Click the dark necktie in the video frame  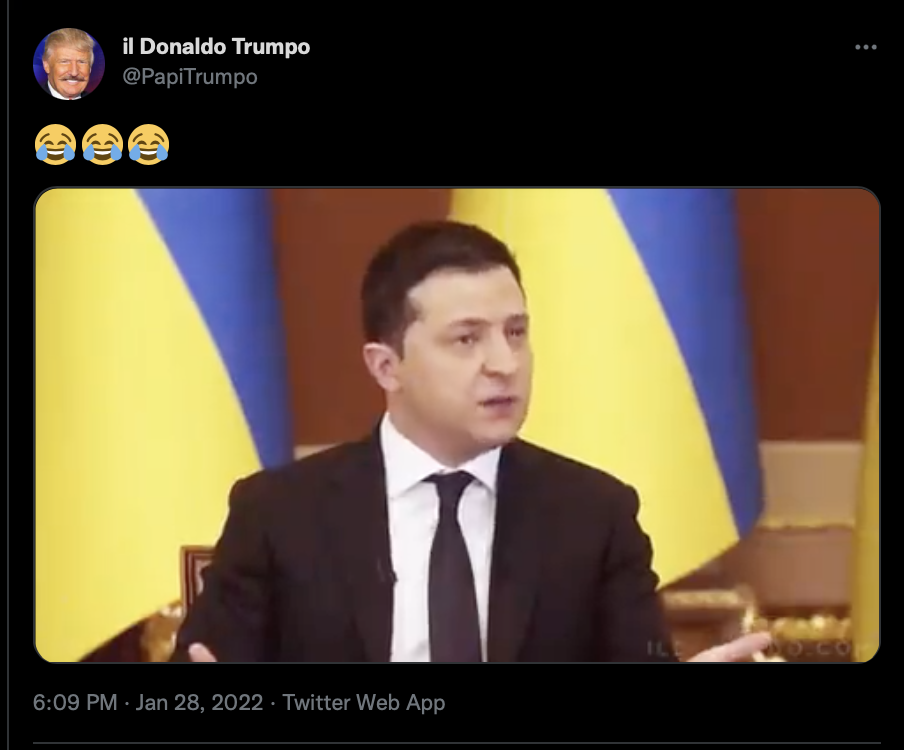pos(455,568)
